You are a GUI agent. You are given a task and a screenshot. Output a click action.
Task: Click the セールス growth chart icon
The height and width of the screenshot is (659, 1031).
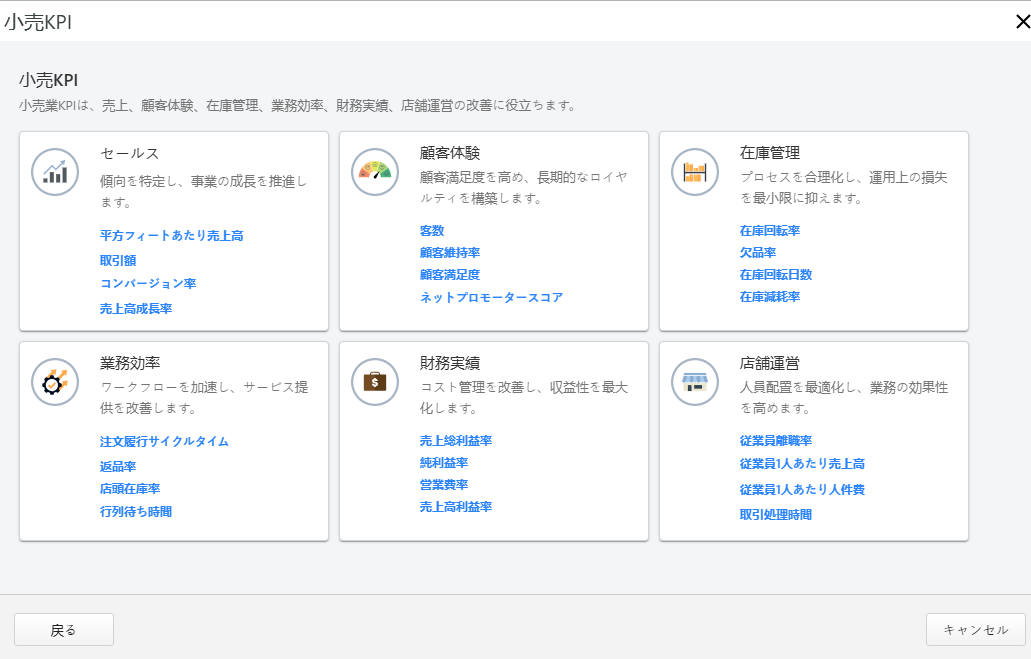point(55,172)
